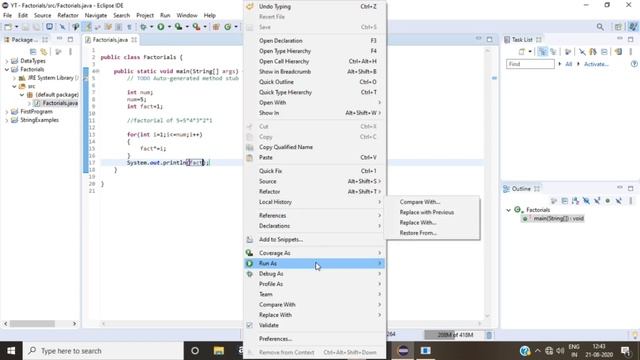Expand the StringExamples project node
The height and width of the screenshot is (360, 640).
tap(7, 120)
